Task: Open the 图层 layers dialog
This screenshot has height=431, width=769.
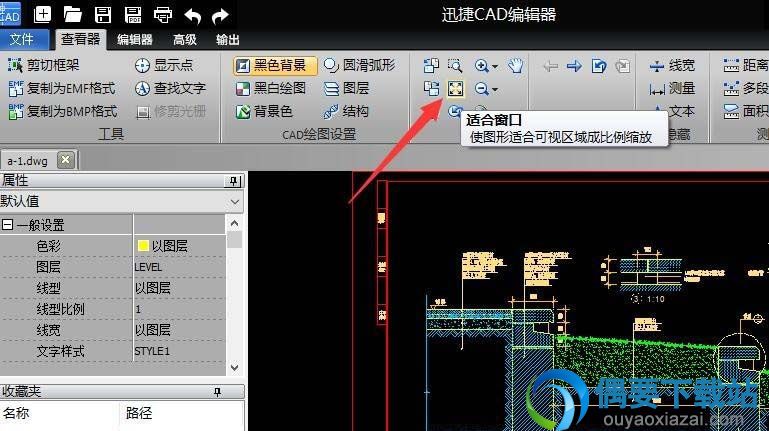Action: [346, 88]
